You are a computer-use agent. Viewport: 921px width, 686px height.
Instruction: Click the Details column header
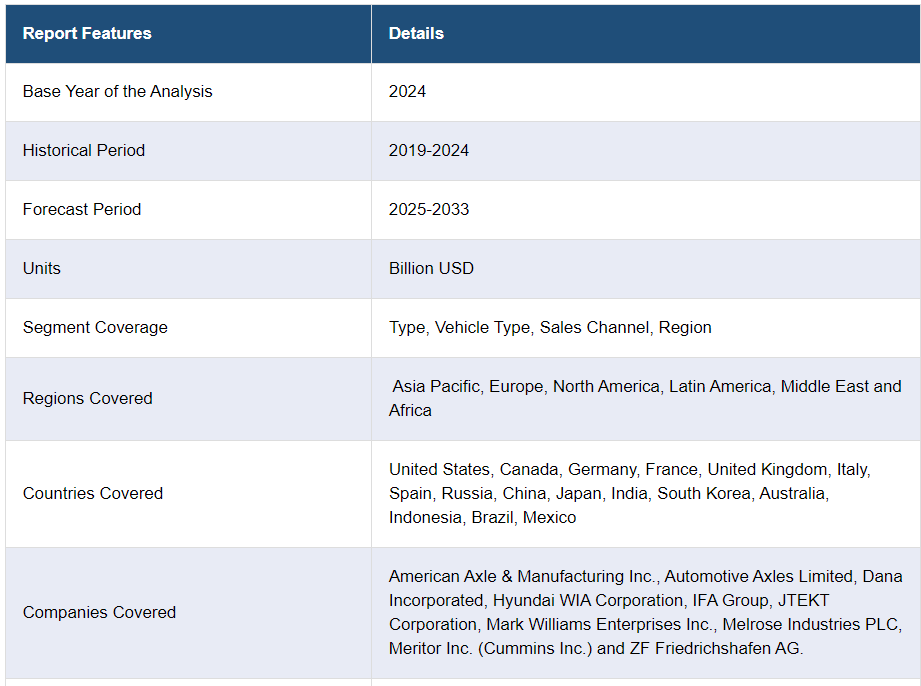[x=416, y=33]
